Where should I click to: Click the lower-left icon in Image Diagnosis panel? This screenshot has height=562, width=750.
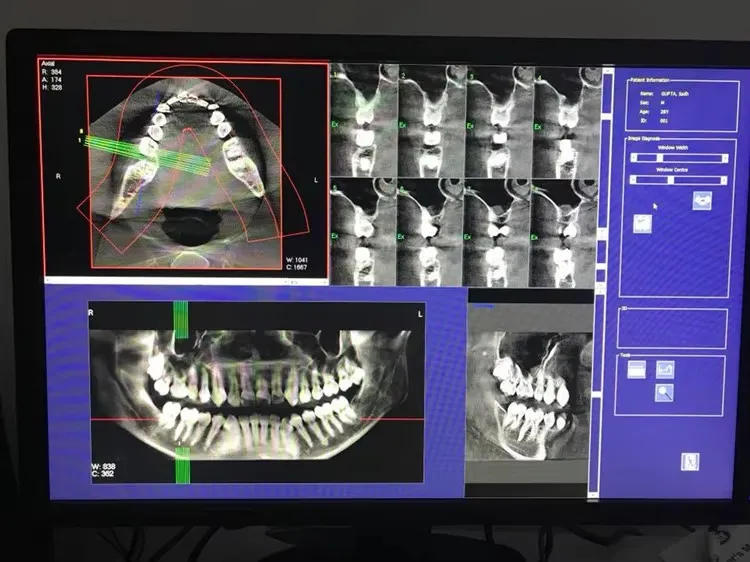643,225
